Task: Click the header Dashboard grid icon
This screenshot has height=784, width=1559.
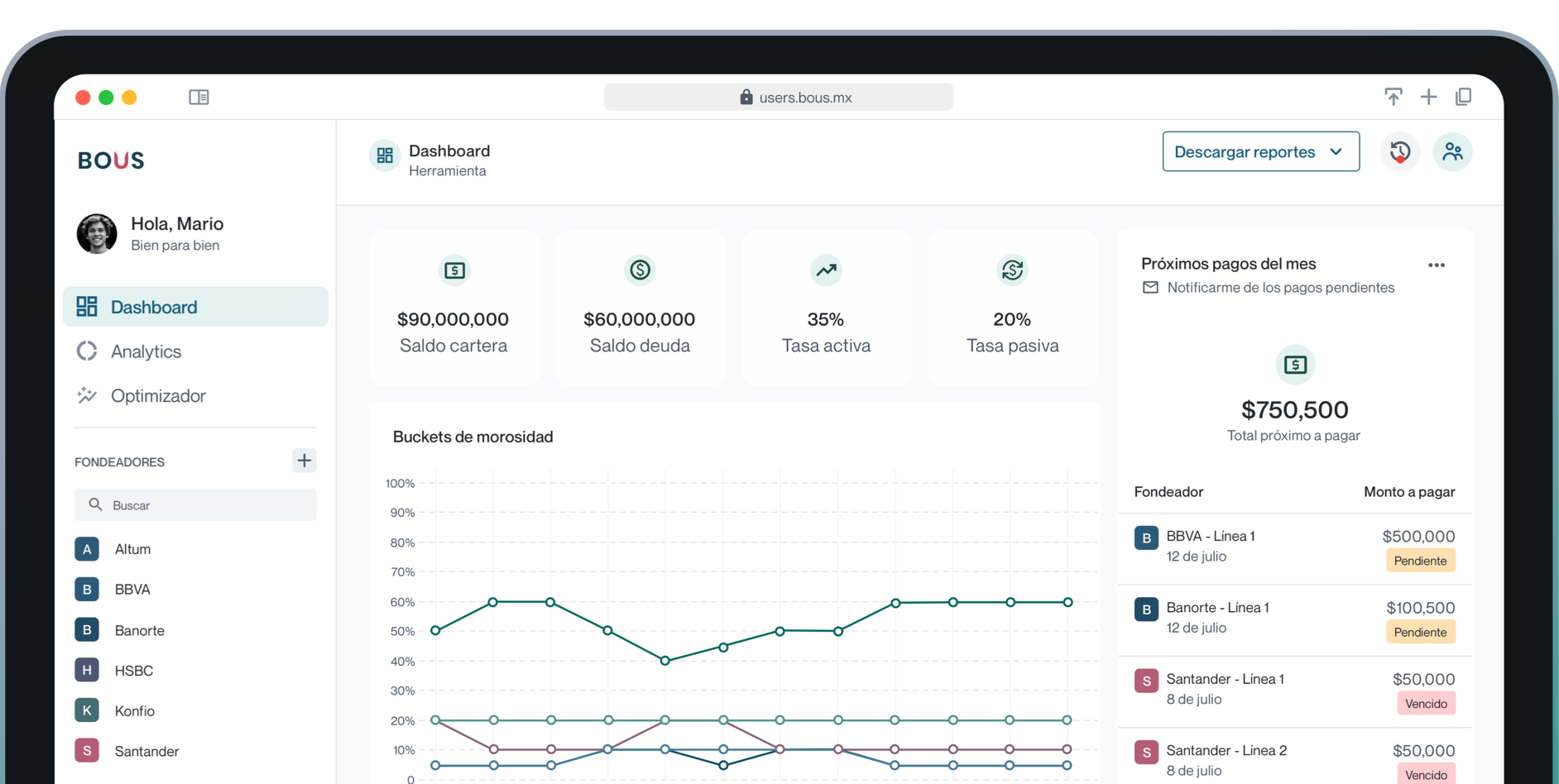Action: (385, 155)
